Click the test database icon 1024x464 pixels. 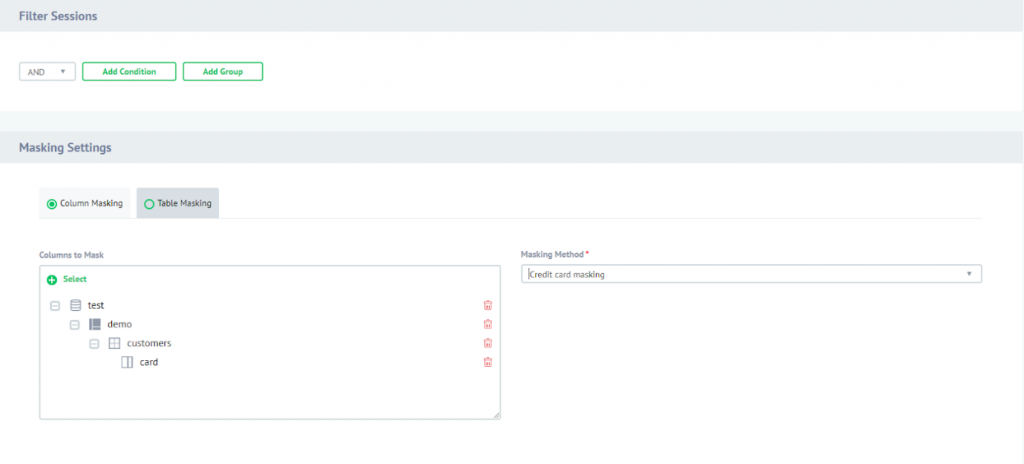pyautogui.click(x=75, y=305)
